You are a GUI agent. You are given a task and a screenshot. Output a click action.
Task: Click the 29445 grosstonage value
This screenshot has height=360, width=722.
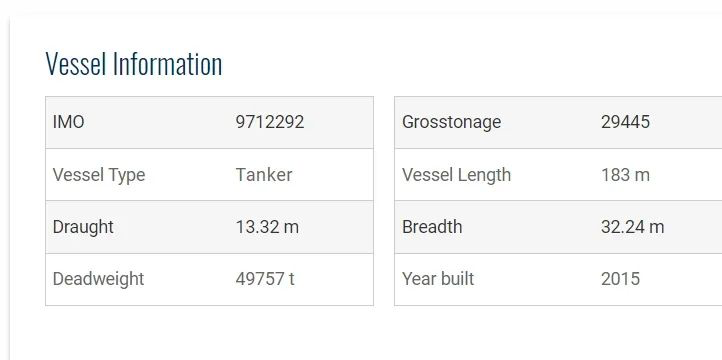coord(625,122)
